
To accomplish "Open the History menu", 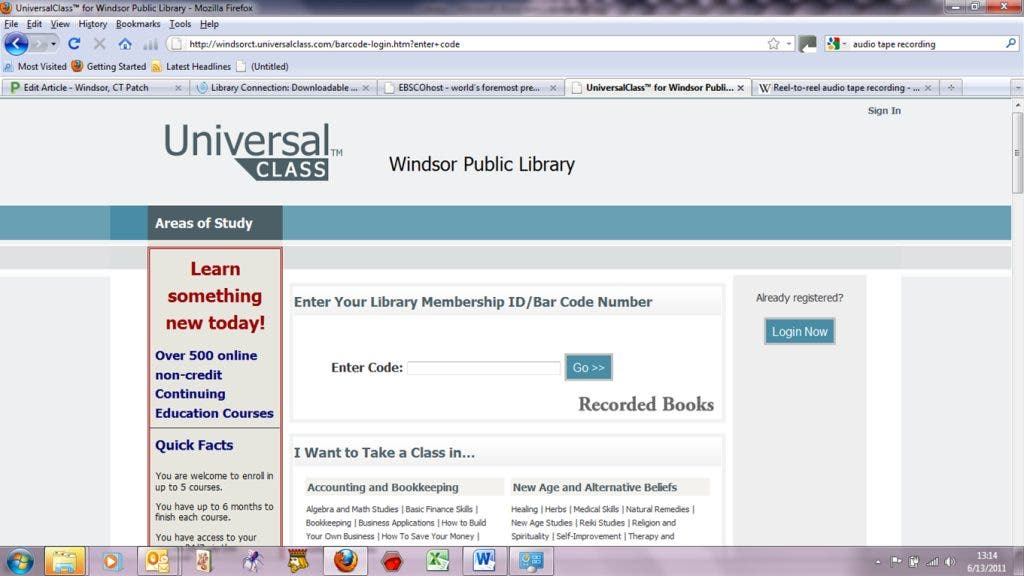I will (x=92, y=24).
